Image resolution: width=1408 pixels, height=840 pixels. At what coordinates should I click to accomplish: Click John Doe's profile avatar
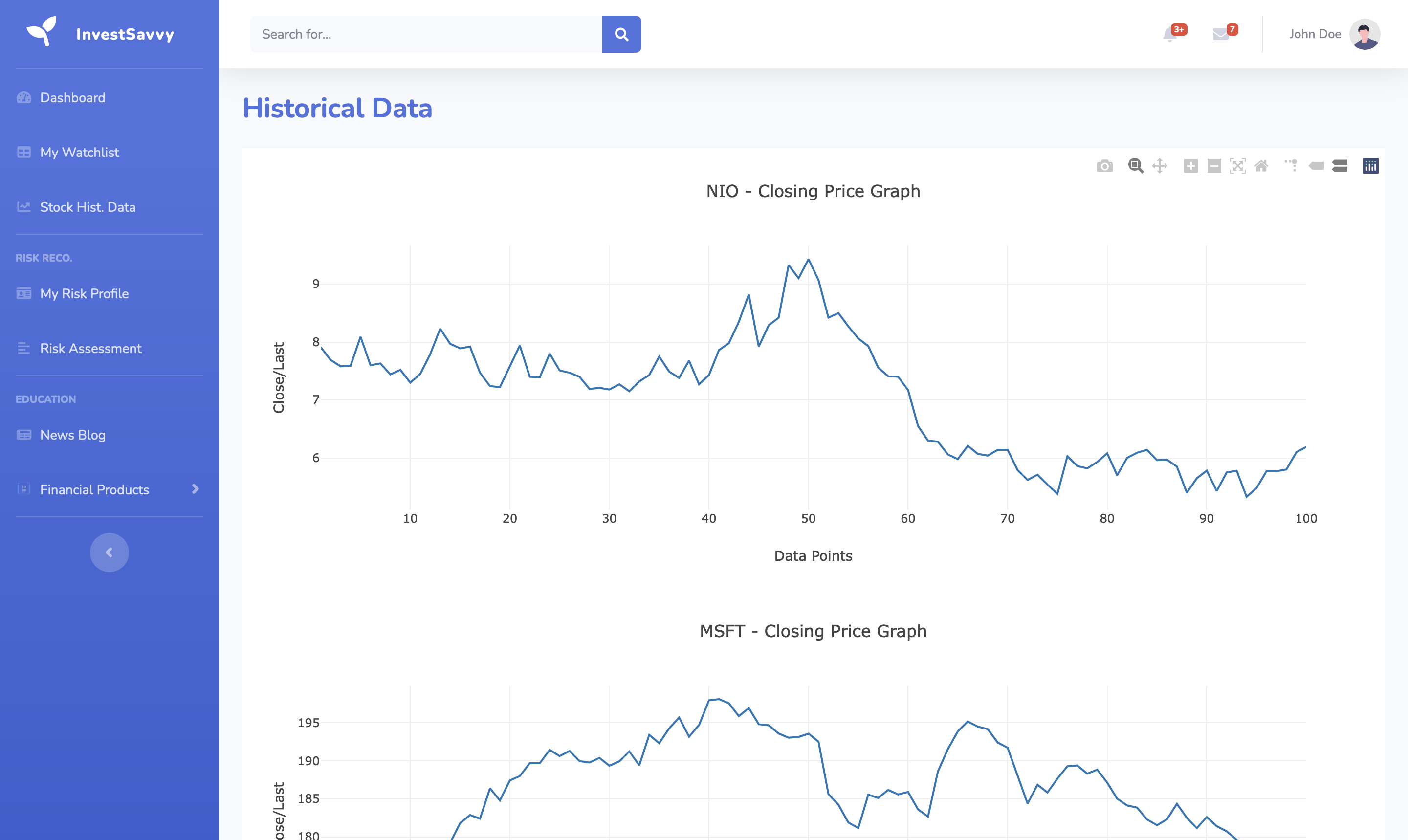(1364, 34)
